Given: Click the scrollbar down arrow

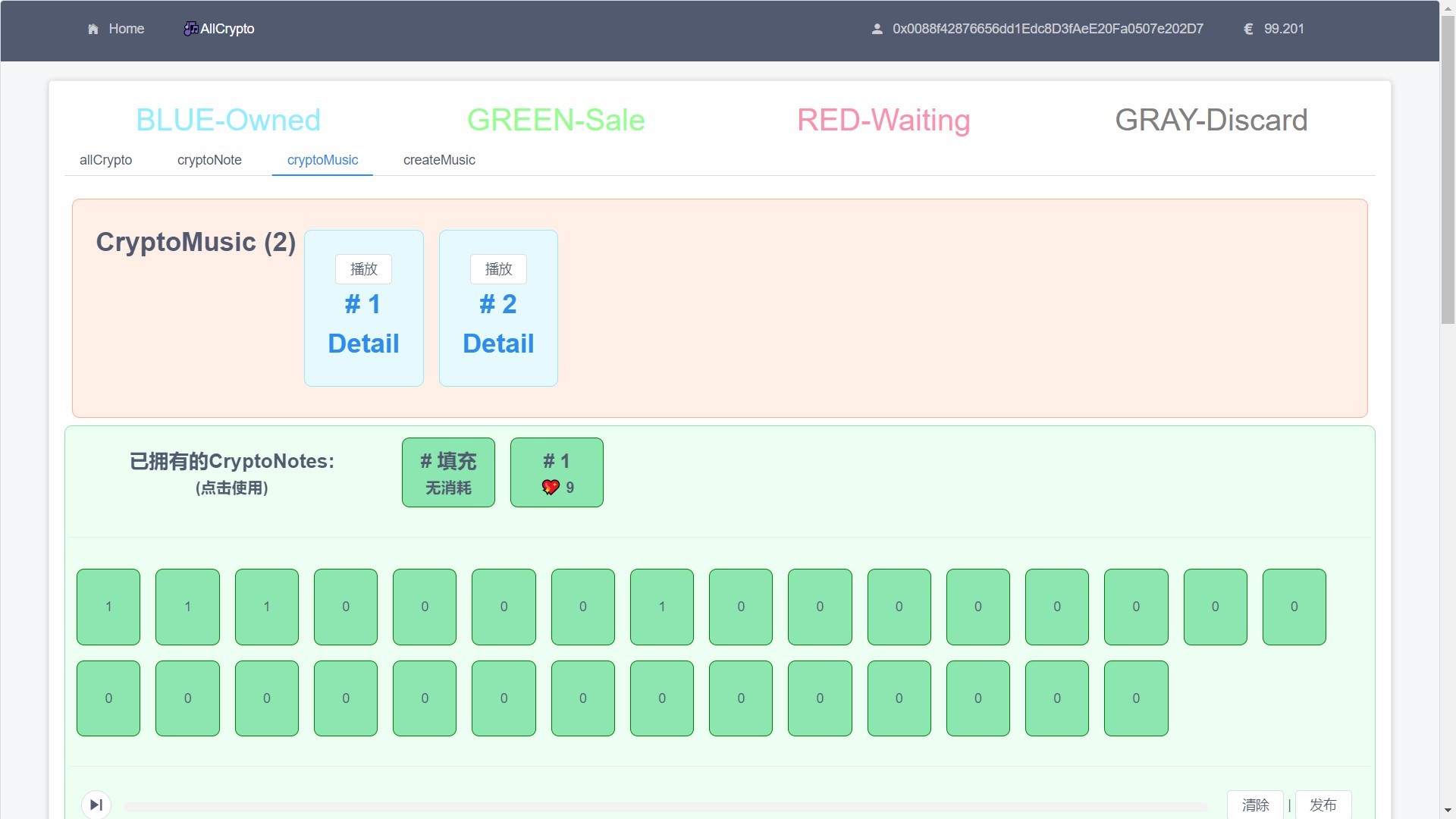Looking at the screenshot, I should [1448, 811].
